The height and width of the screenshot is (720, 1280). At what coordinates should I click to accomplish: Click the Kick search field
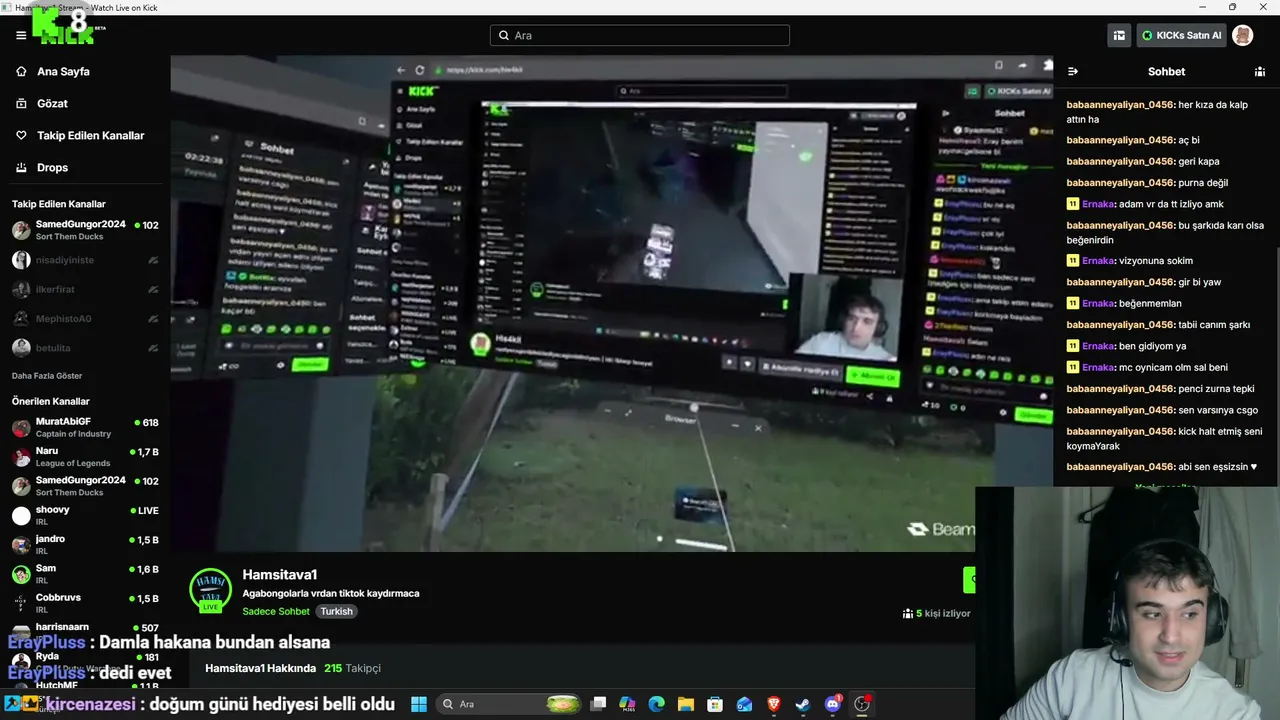pos(640,35)
